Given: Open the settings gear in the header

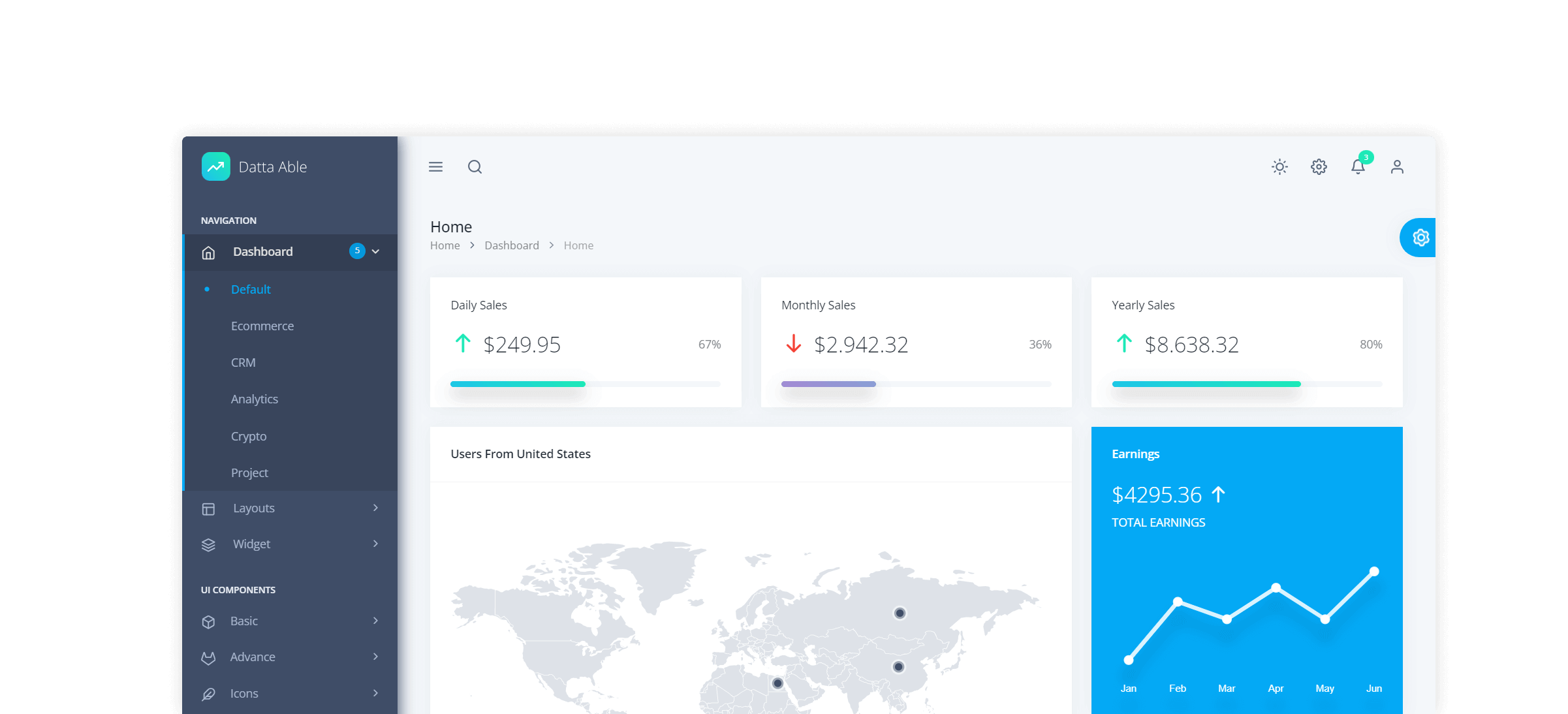Looking at the screenshot, I should (x=1319, y=167).
